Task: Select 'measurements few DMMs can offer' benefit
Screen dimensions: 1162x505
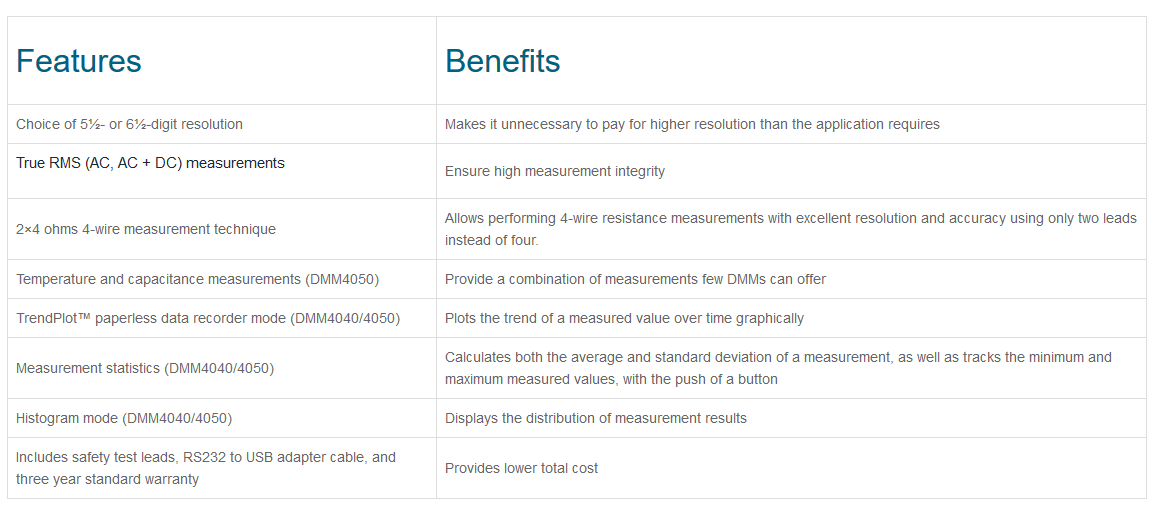Action: point(635,280)
